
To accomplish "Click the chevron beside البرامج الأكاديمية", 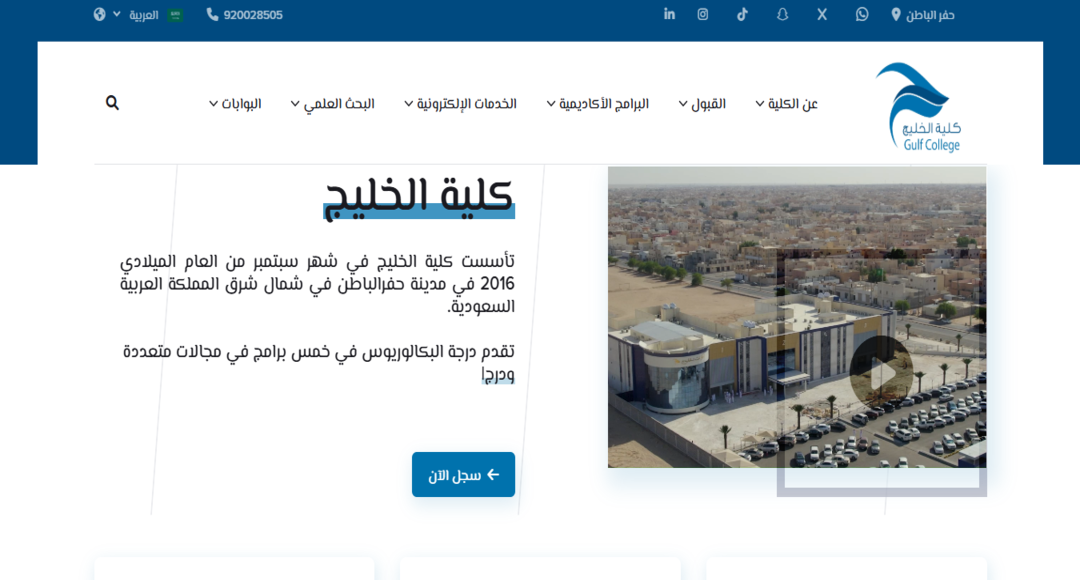I will pyautogui.click(x=551, y=104).
